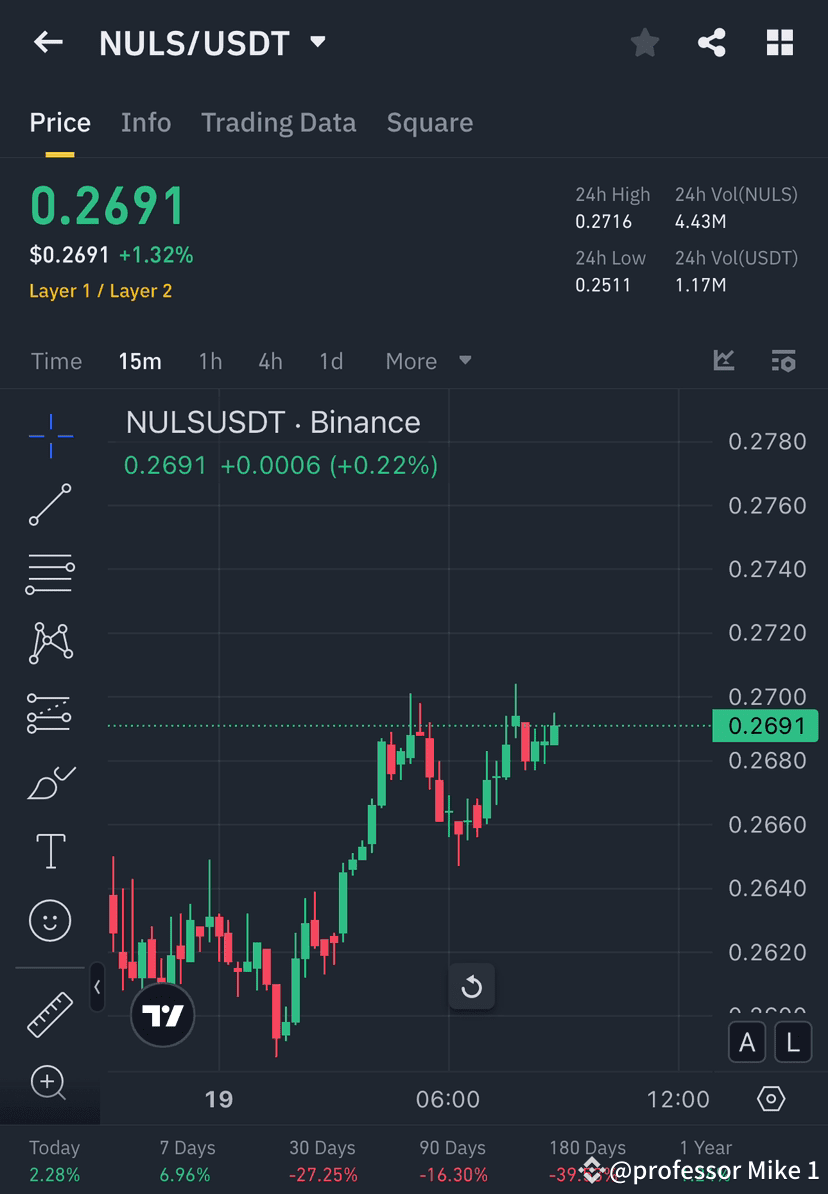Share the NULS/USDT chart
The width and height of the screenshot is (828, 1194).
[x=712, y=42]
